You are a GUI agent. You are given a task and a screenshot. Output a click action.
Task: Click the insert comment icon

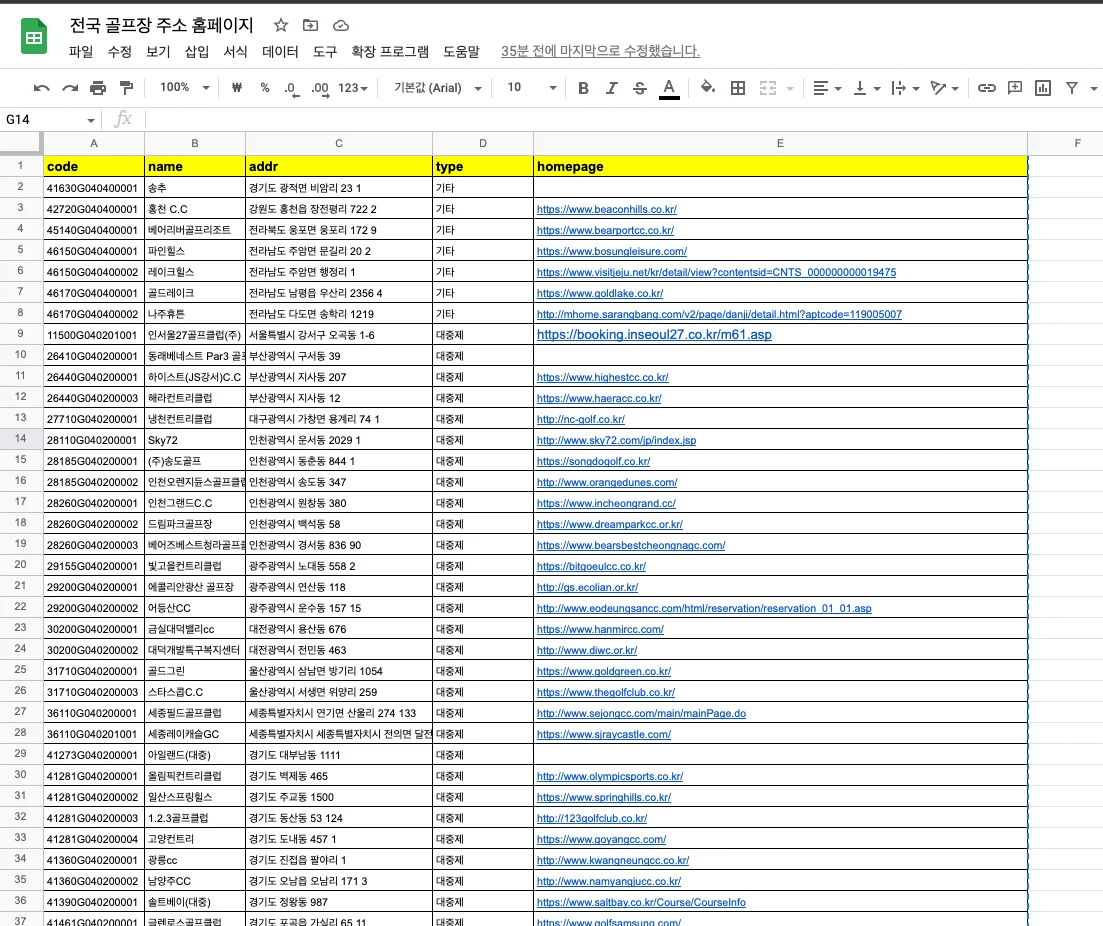pos(1015,88)
